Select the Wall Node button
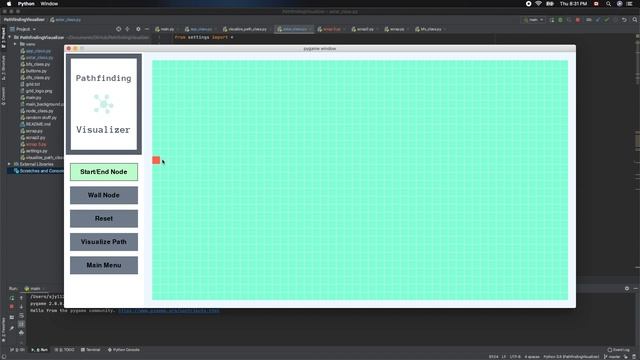 [x=104, y=195]
